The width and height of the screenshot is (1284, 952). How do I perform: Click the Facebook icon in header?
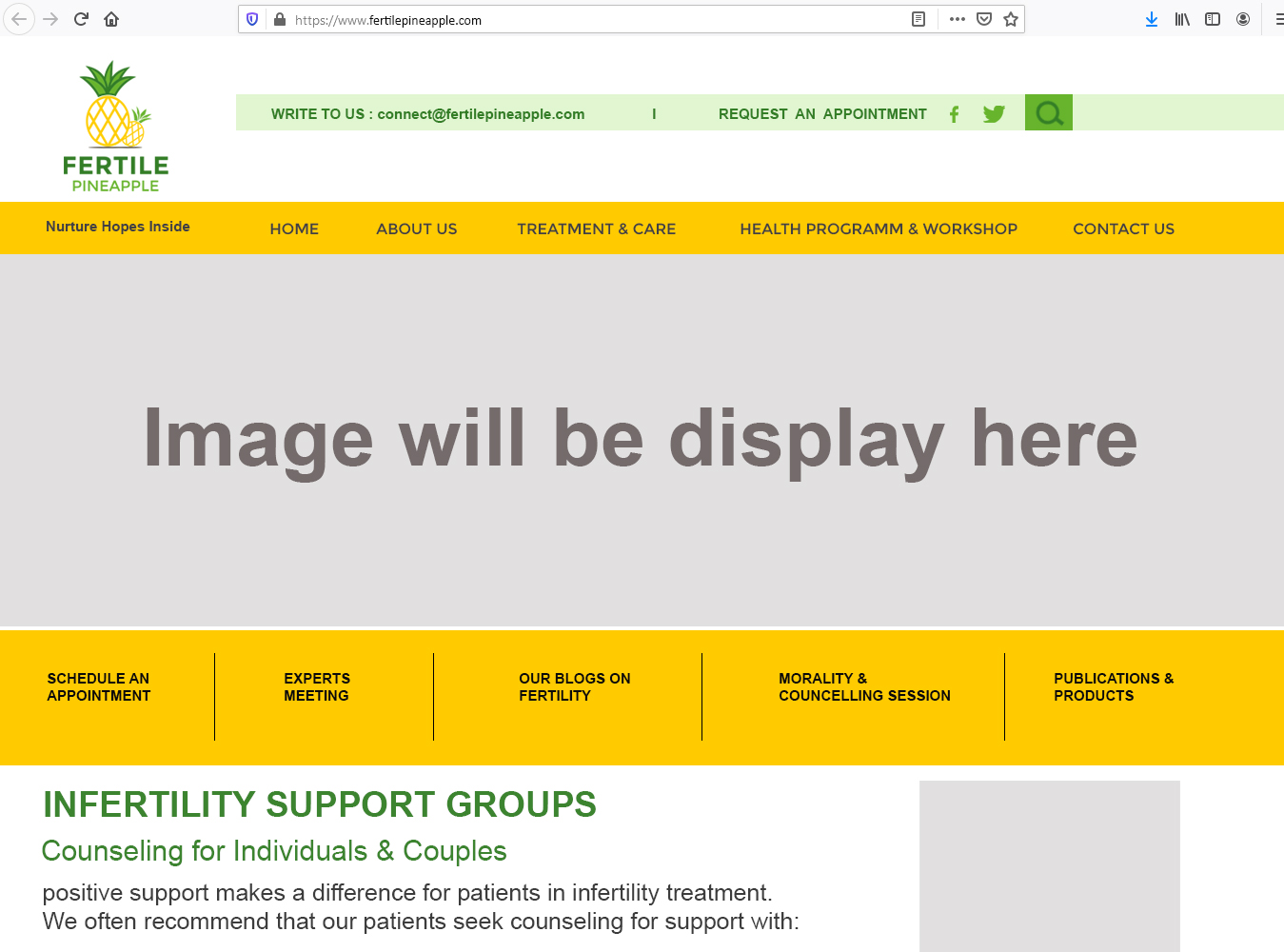click(x=954, y=114)
